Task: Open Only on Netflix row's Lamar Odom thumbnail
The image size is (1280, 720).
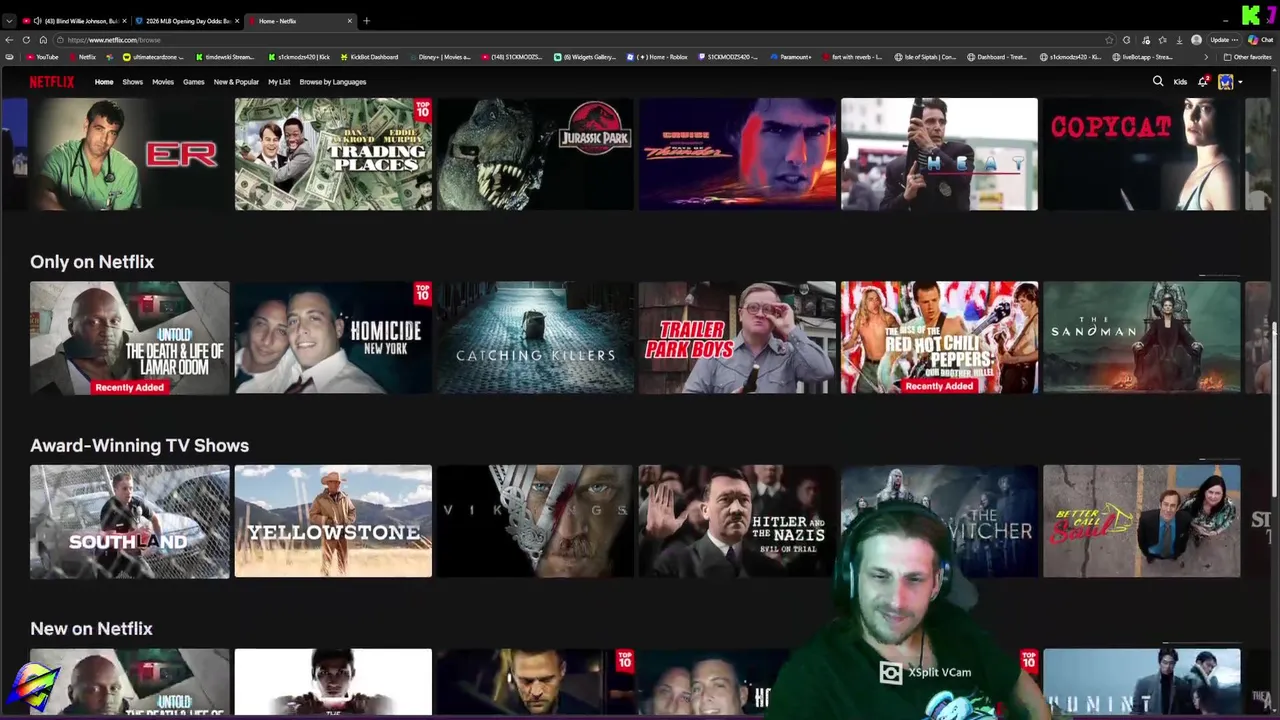Action: coord(129,337)
